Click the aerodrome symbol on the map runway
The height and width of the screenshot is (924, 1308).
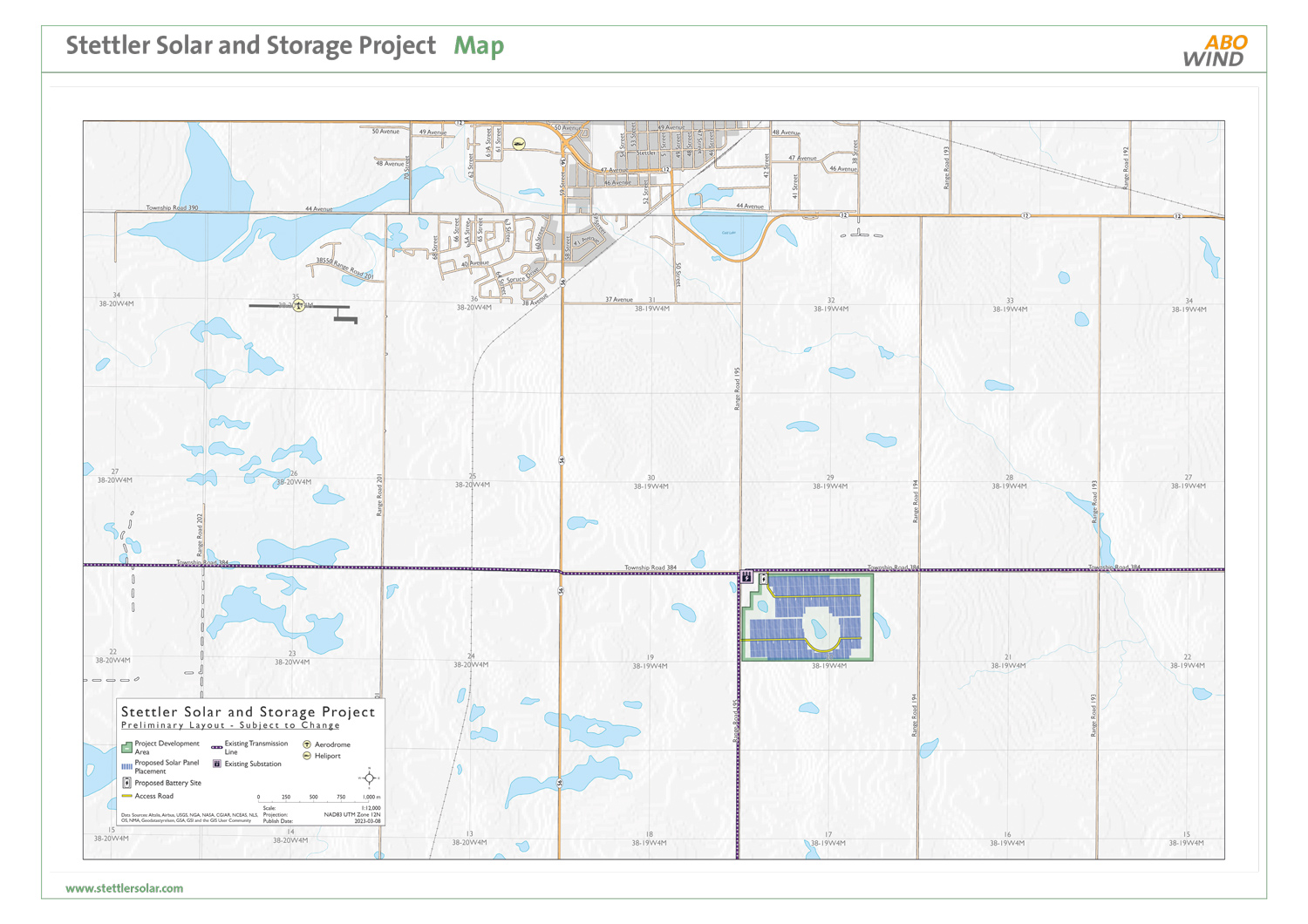(298, 306)
